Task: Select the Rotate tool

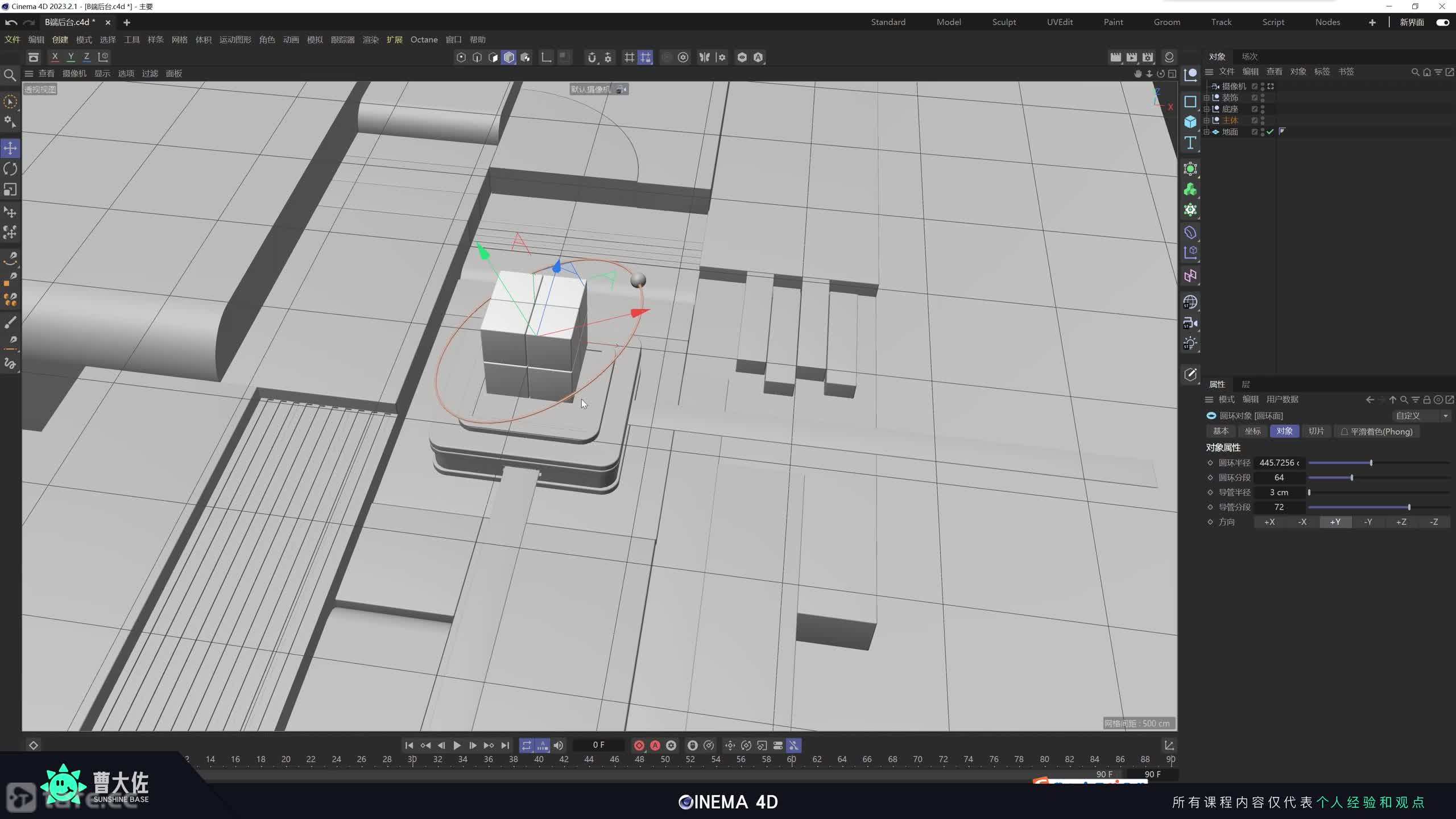Action: [10, 169]
